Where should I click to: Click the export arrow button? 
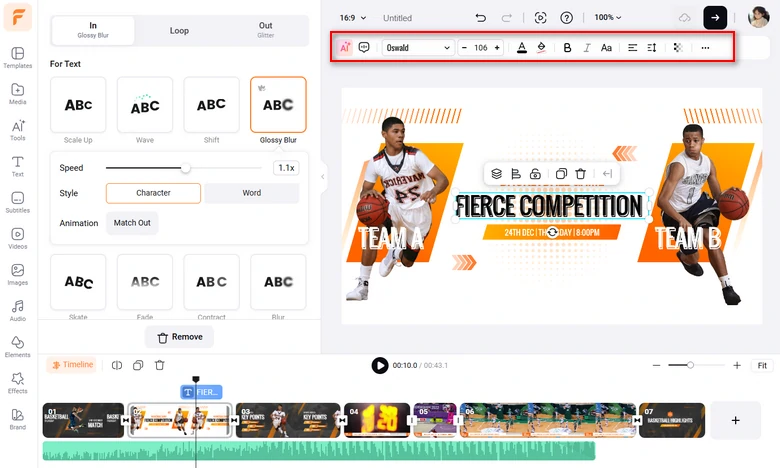coord(715,18)
